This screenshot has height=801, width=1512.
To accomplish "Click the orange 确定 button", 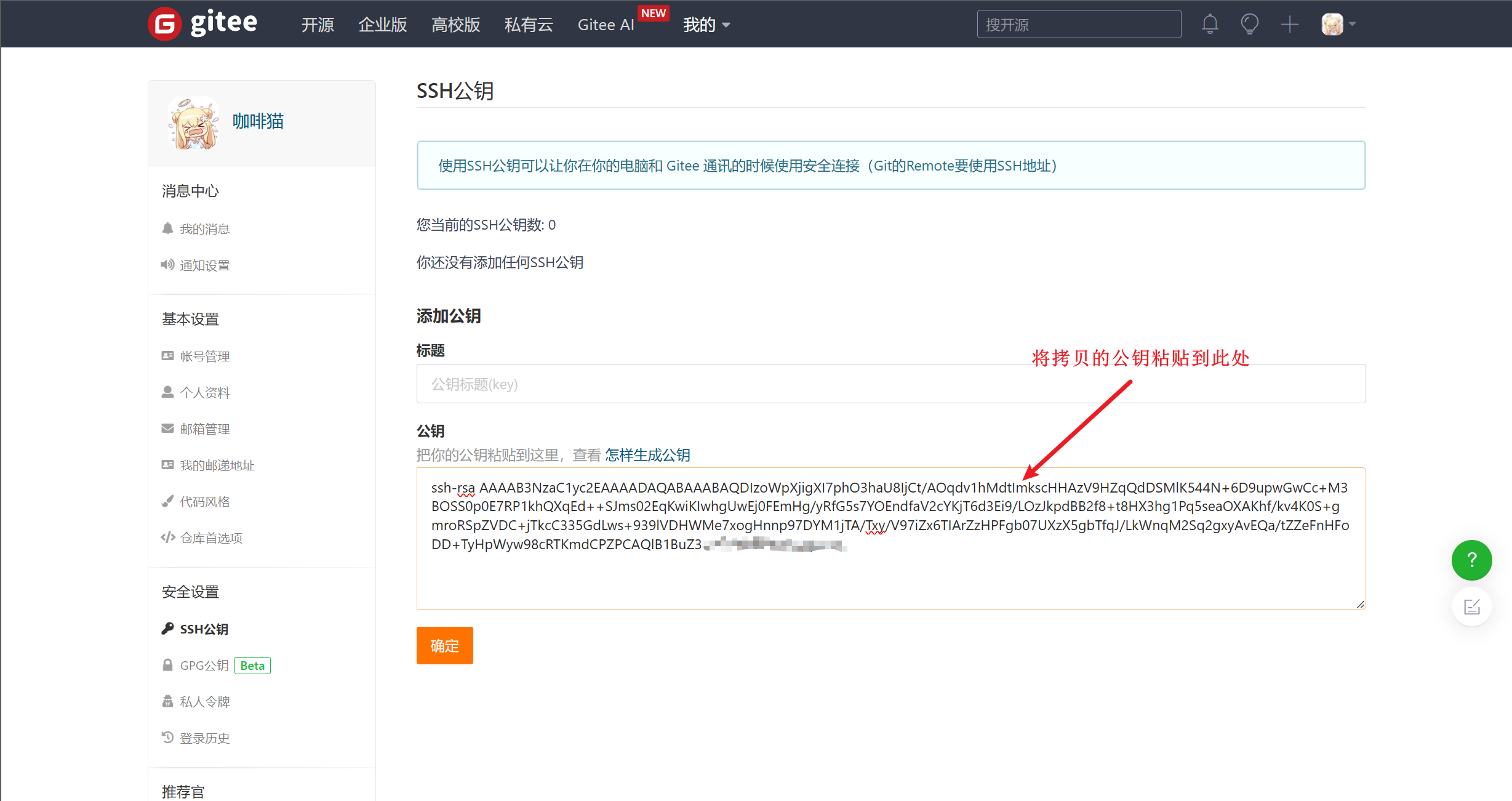I will [x=445, y=645].
